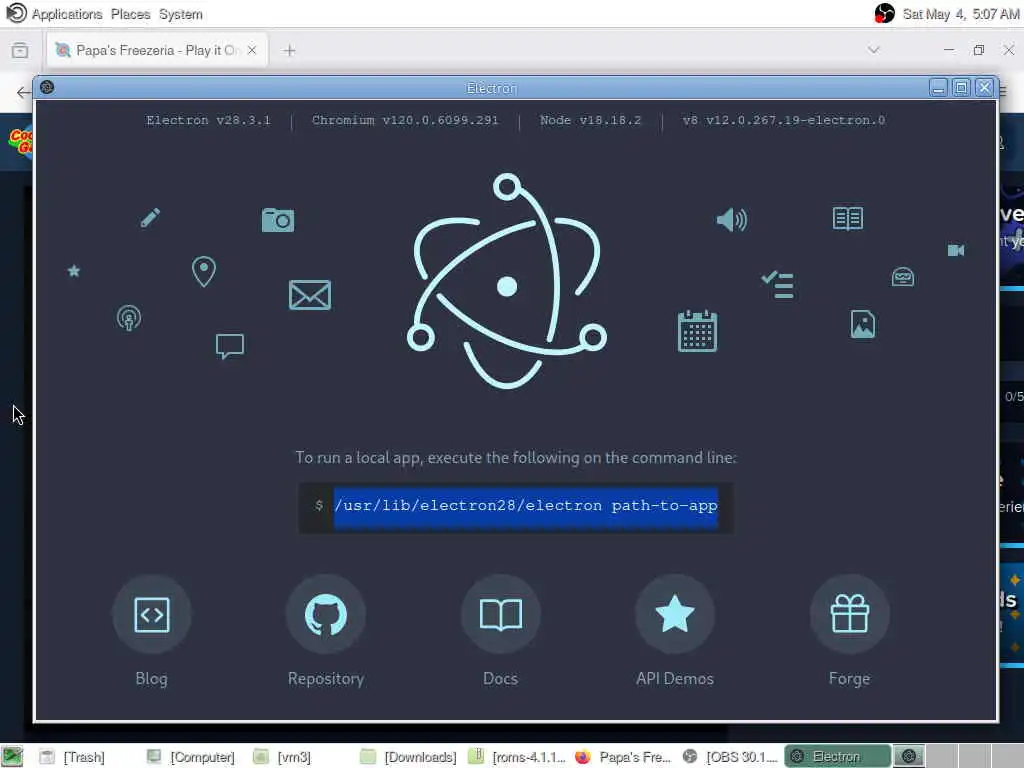The image size is (1024, 768).
Task: Open the browser tab overview icon
Action: coord(20,50)
